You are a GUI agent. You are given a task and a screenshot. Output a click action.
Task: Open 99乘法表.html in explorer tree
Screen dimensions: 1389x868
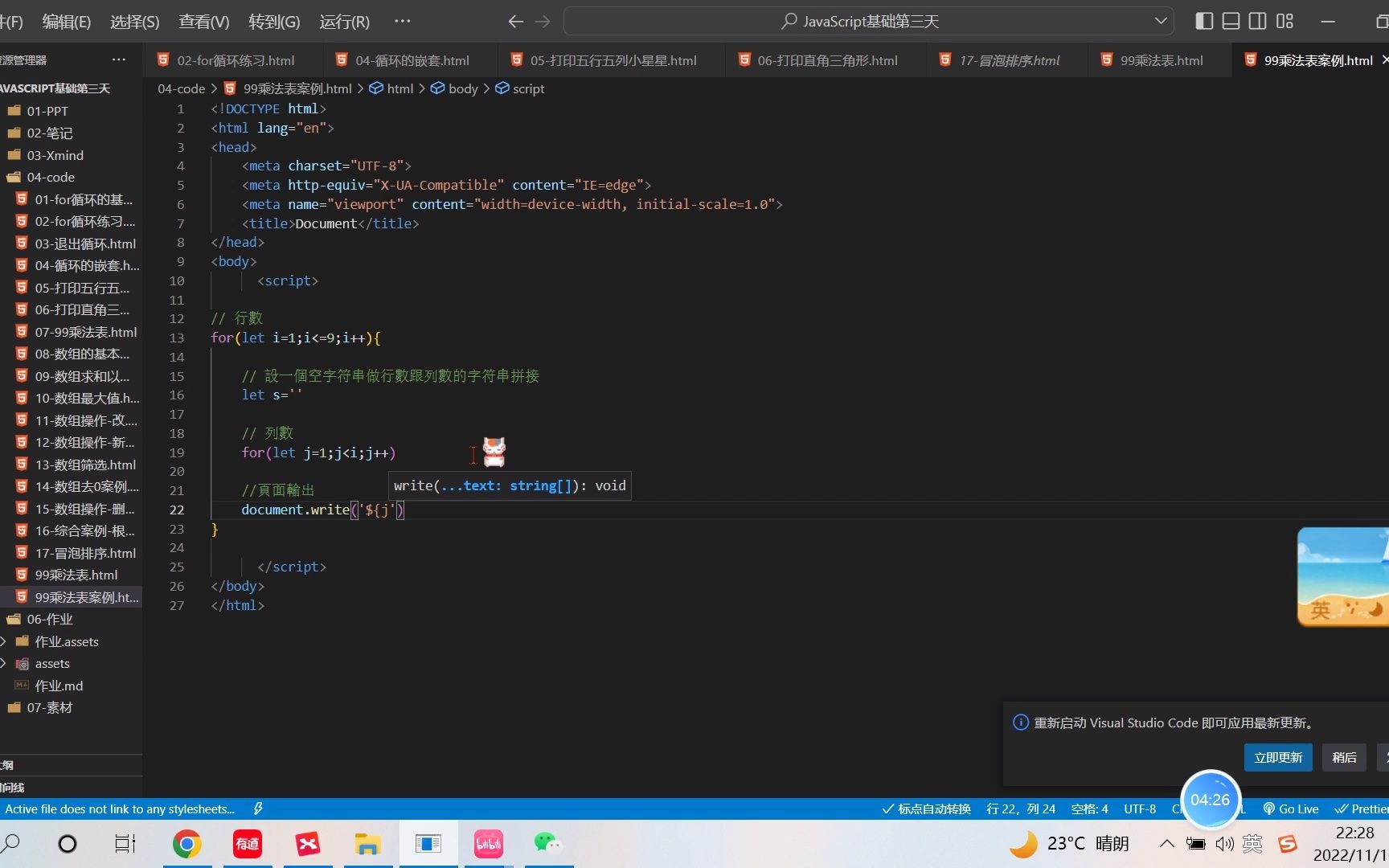point(71,575)
